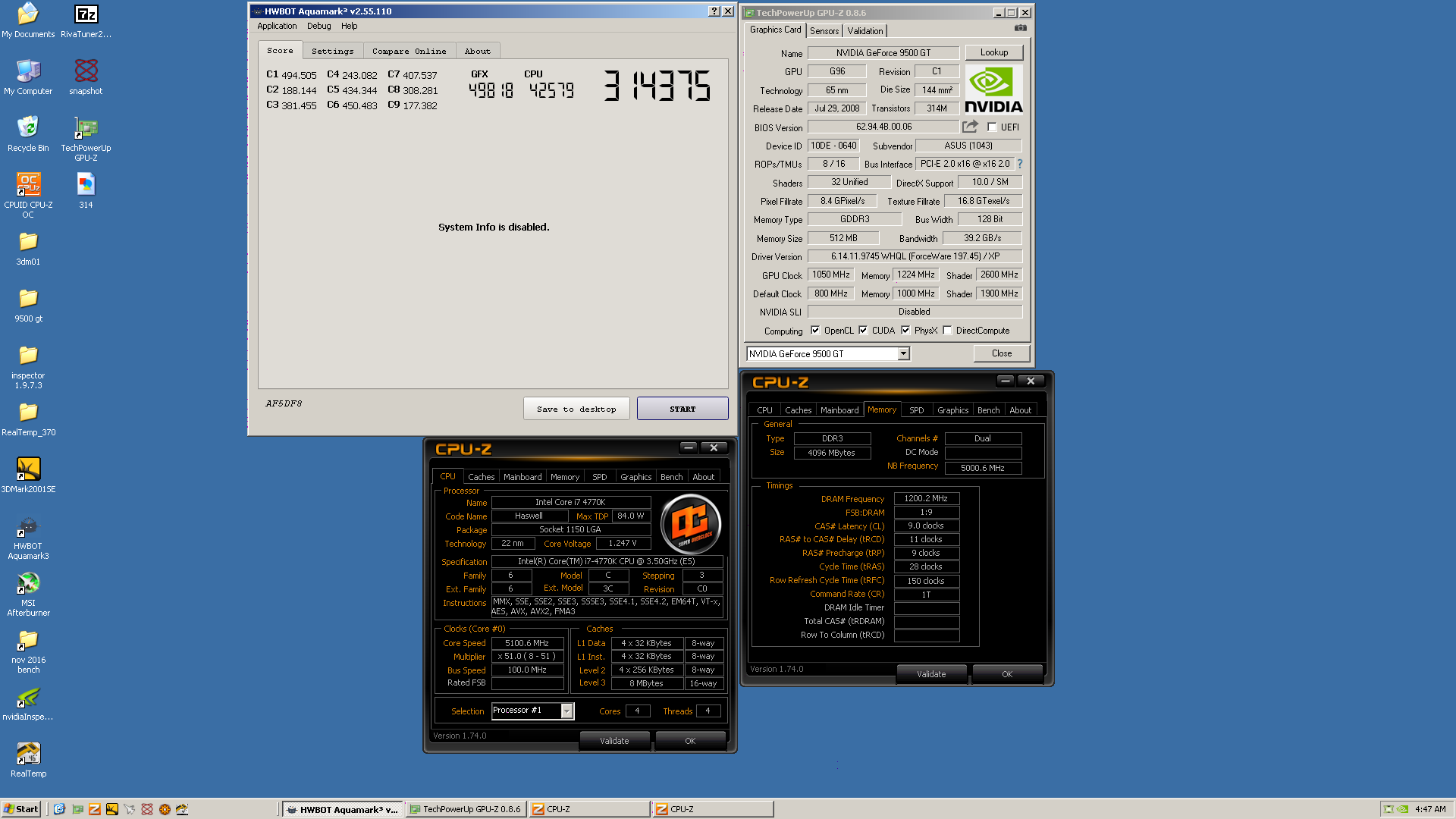Open My Documents desktop icon
1456x819 pixels.
click(28, 20)
